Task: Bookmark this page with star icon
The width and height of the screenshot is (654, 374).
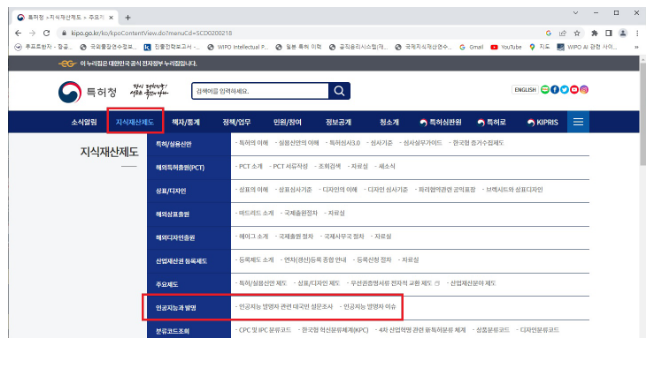Action: pos(577,33)
